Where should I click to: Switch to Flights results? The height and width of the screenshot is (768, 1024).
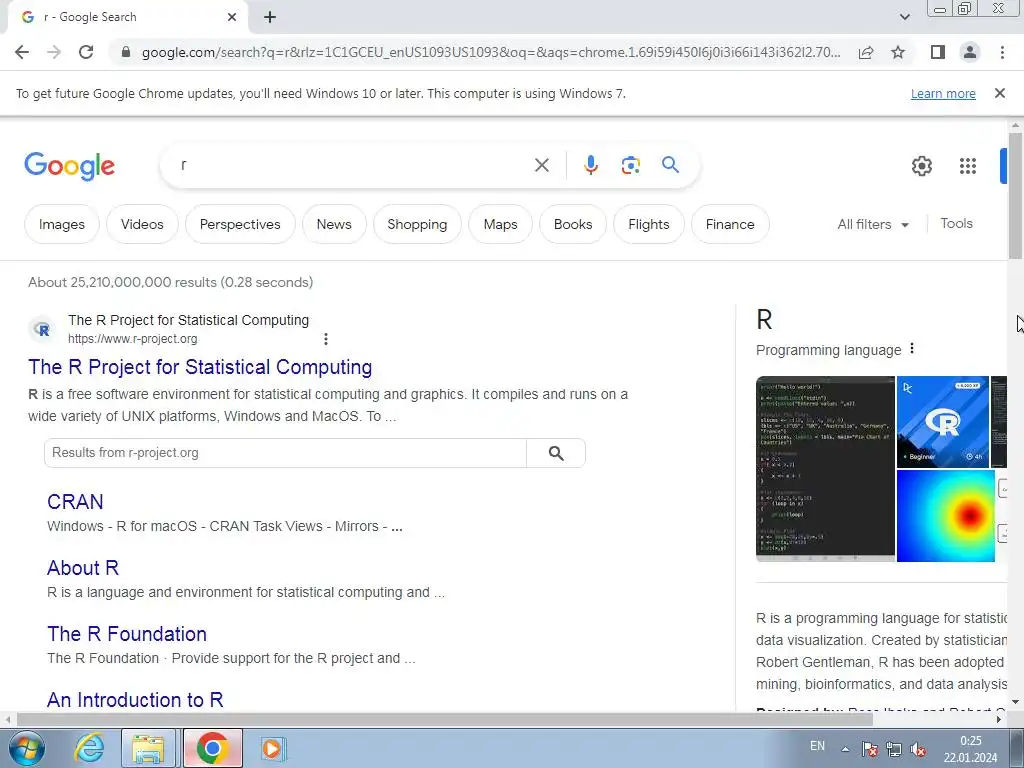tap(648, 224)
